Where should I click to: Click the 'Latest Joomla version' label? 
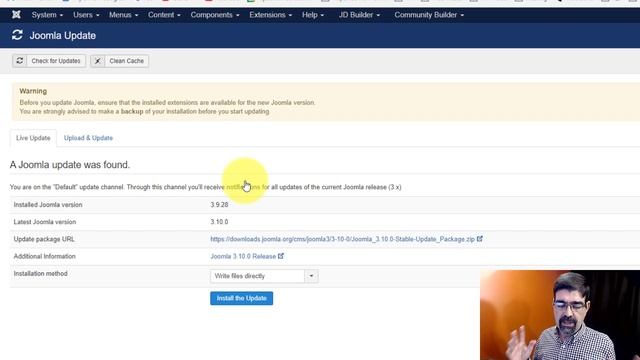pos(44,222)
